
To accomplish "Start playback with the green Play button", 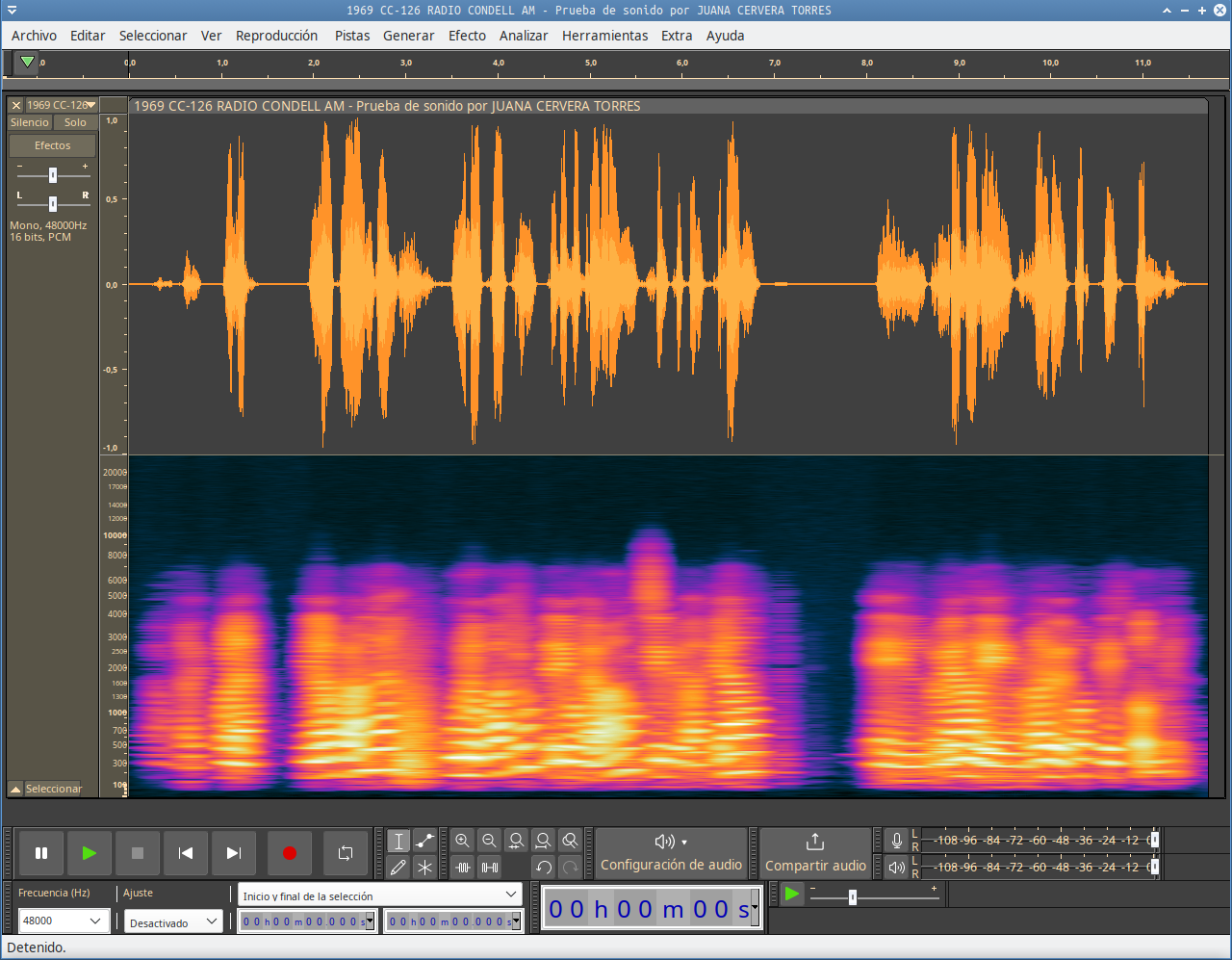I will (90, 853).
